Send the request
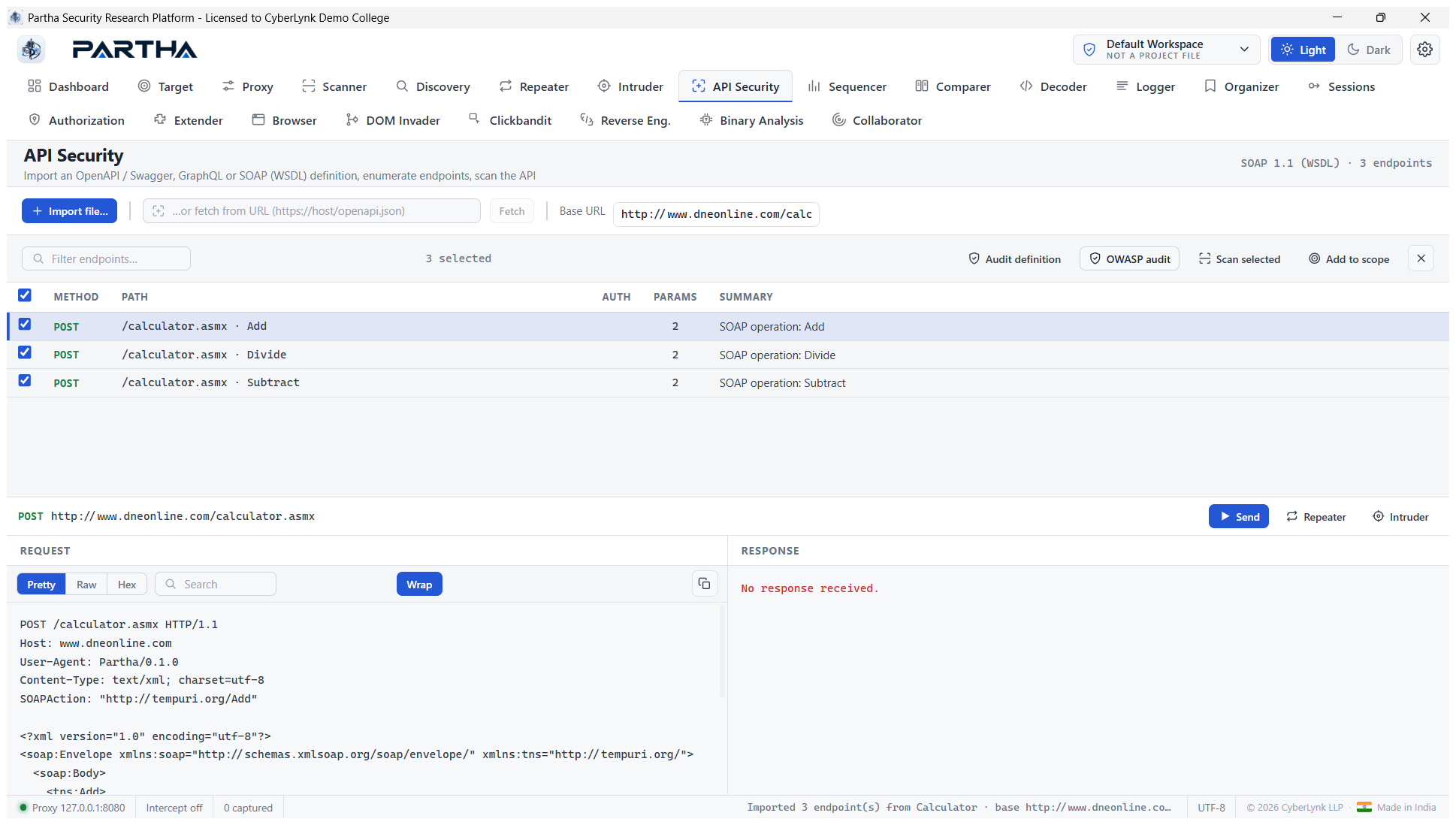 click(1238, 516)
